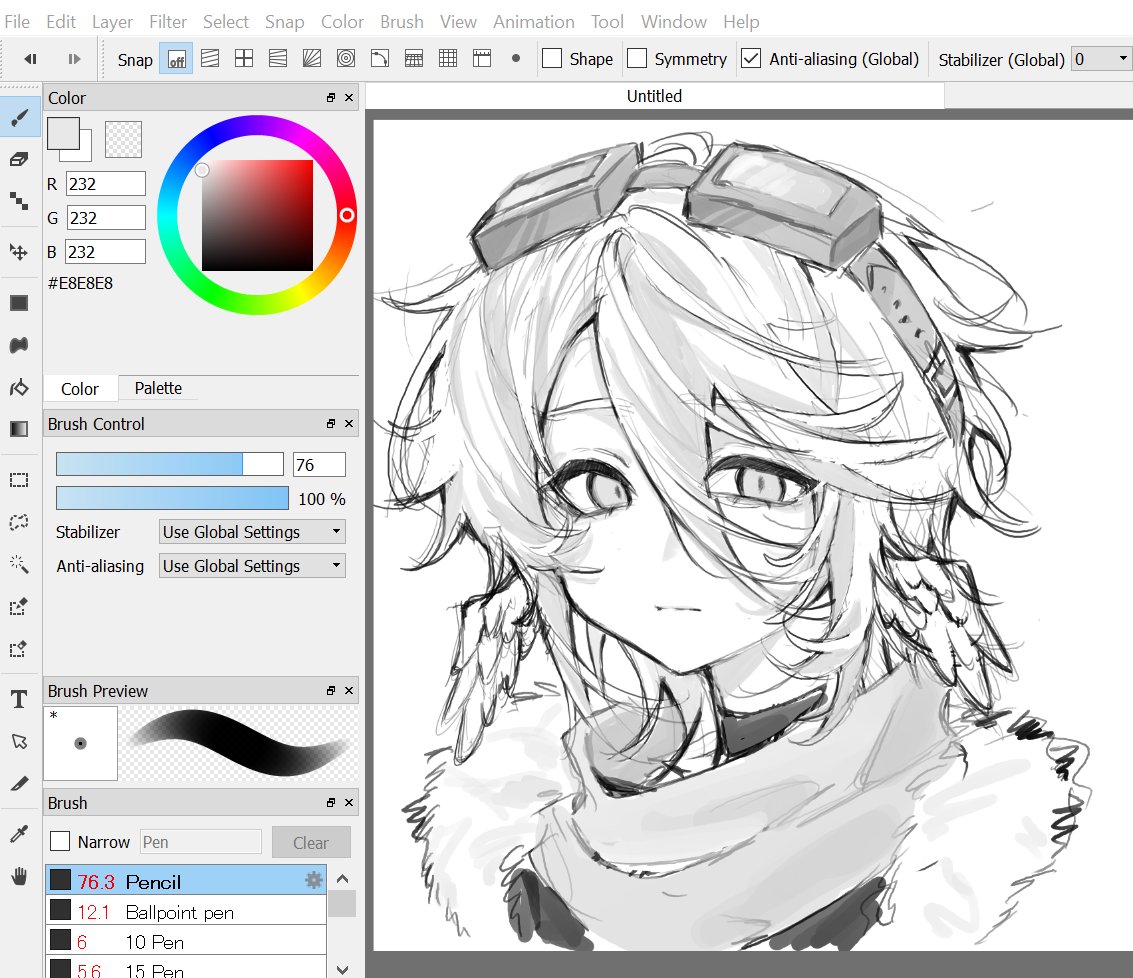Select the Magic Wand tool
The height and width of the screenshot is (978, 1133).
click(x=20, y=564)
